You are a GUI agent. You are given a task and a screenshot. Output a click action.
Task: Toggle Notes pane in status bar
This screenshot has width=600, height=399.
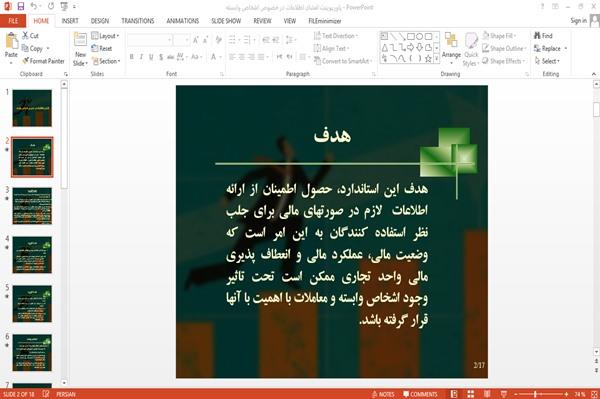(383, 394)
